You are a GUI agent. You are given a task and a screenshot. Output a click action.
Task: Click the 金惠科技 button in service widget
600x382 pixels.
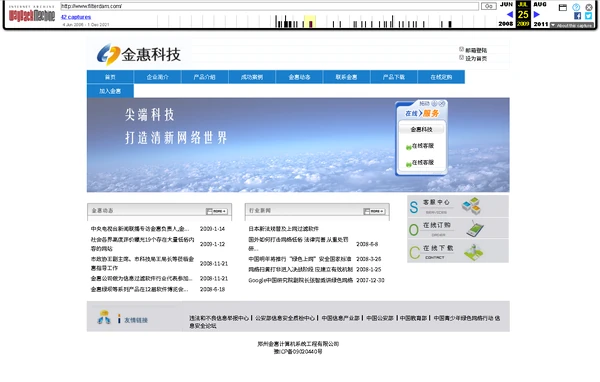421,129
